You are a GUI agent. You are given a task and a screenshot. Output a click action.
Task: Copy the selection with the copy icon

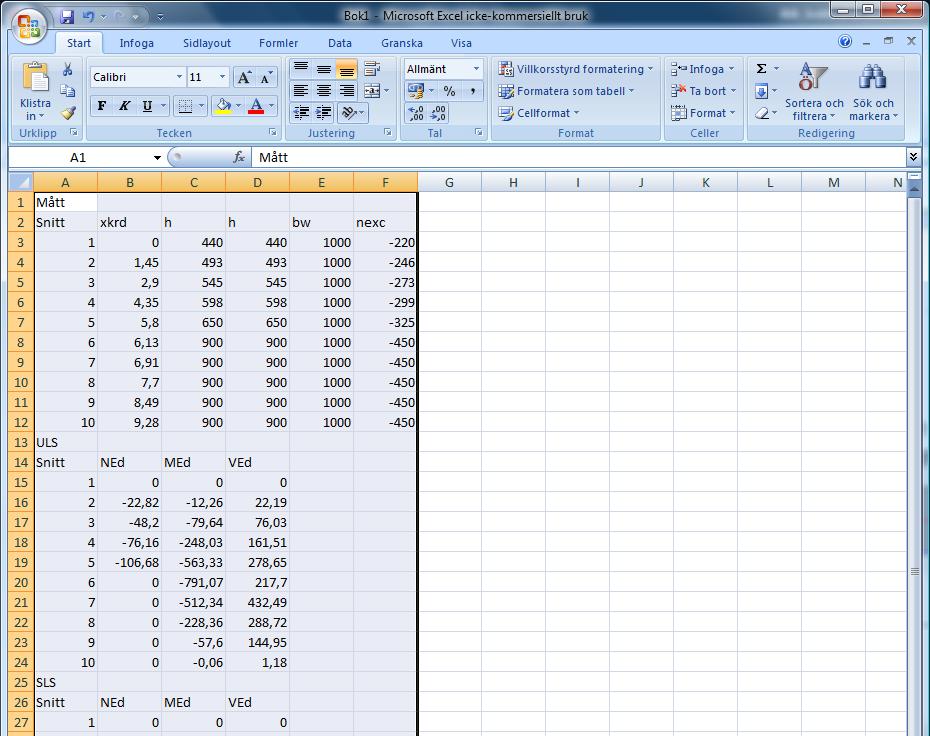click(68, 90)
